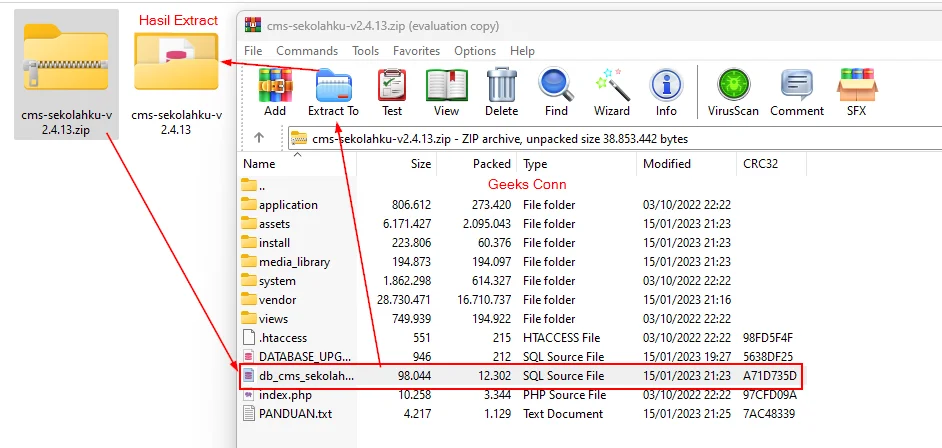
Task: Click the CRC32 value 98FD5F4F
Action: coord(770,338)
